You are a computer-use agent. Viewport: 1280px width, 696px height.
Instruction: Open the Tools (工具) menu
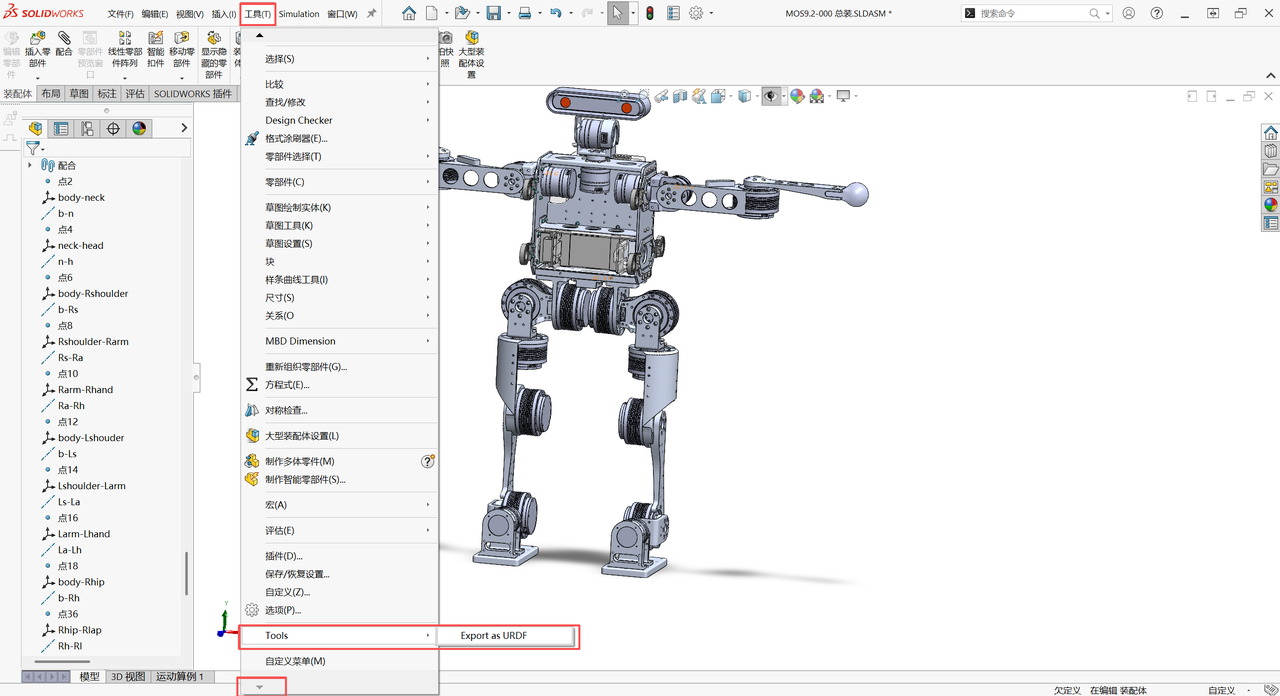click(x=258, y=14)
